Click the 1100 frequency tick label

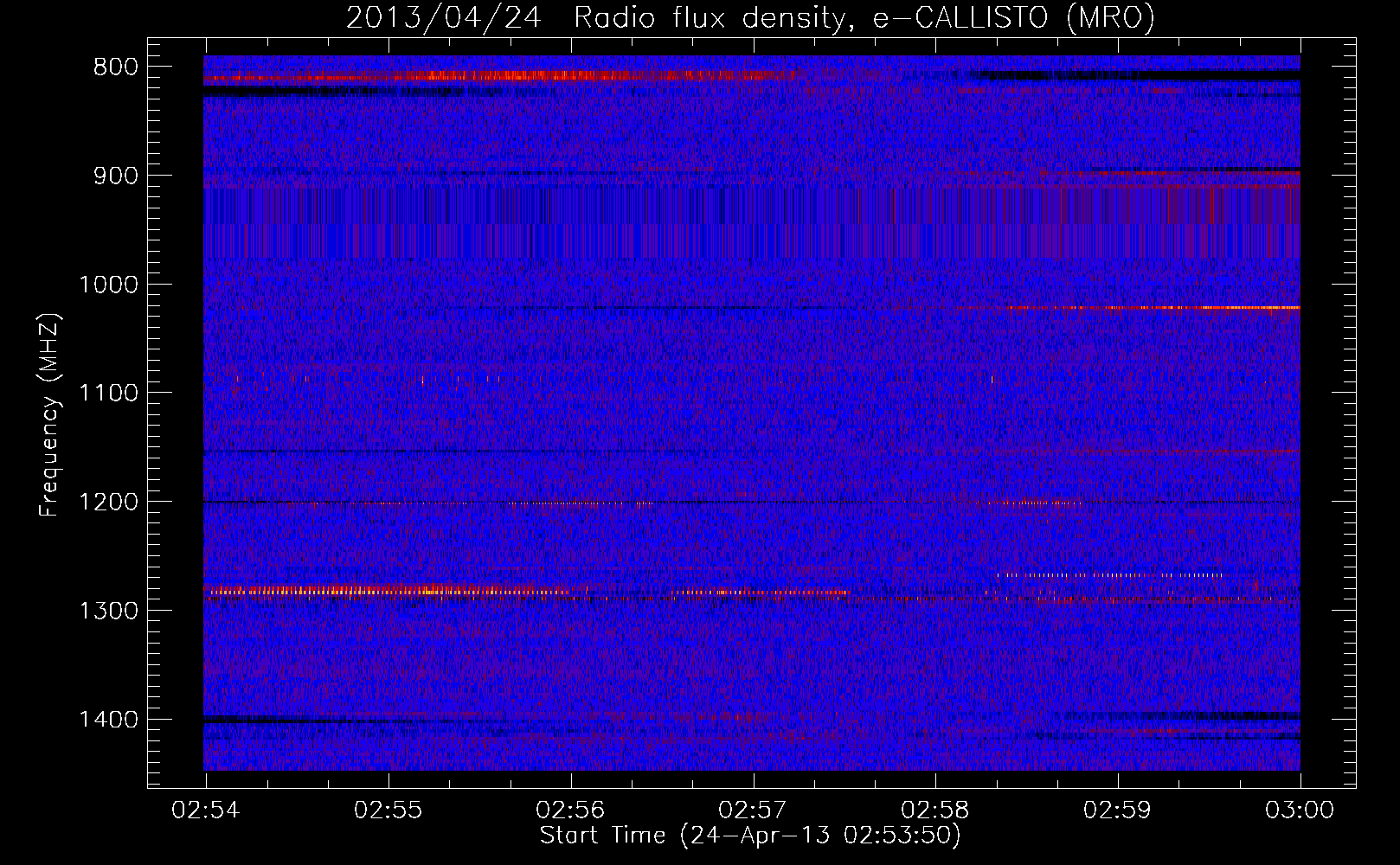[x=108, y=394]
